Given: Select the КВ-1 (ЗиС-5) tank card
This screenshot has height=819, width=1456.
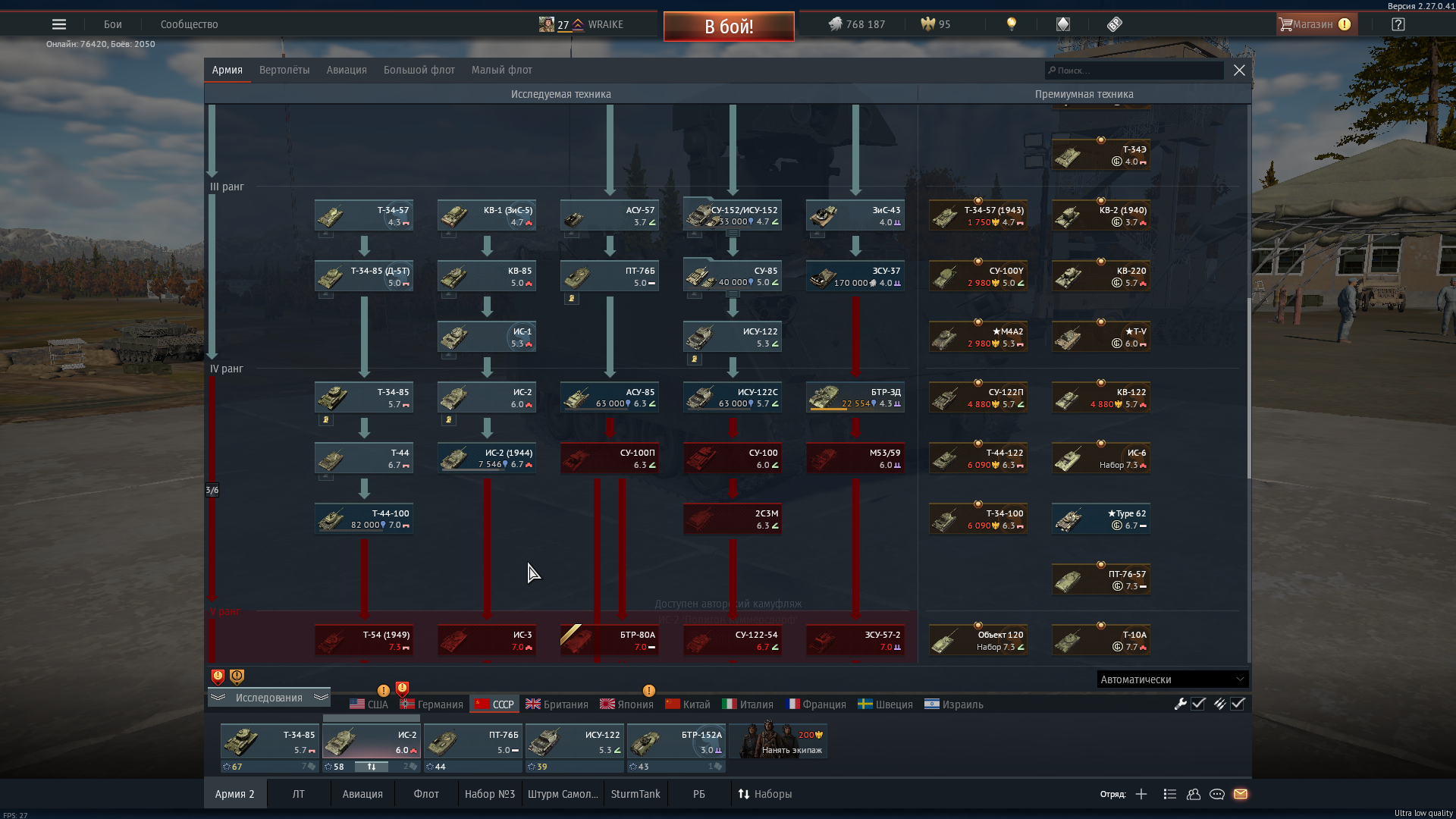Looking at the screenshot, I should pyautogui.click(x=487, y=215).
